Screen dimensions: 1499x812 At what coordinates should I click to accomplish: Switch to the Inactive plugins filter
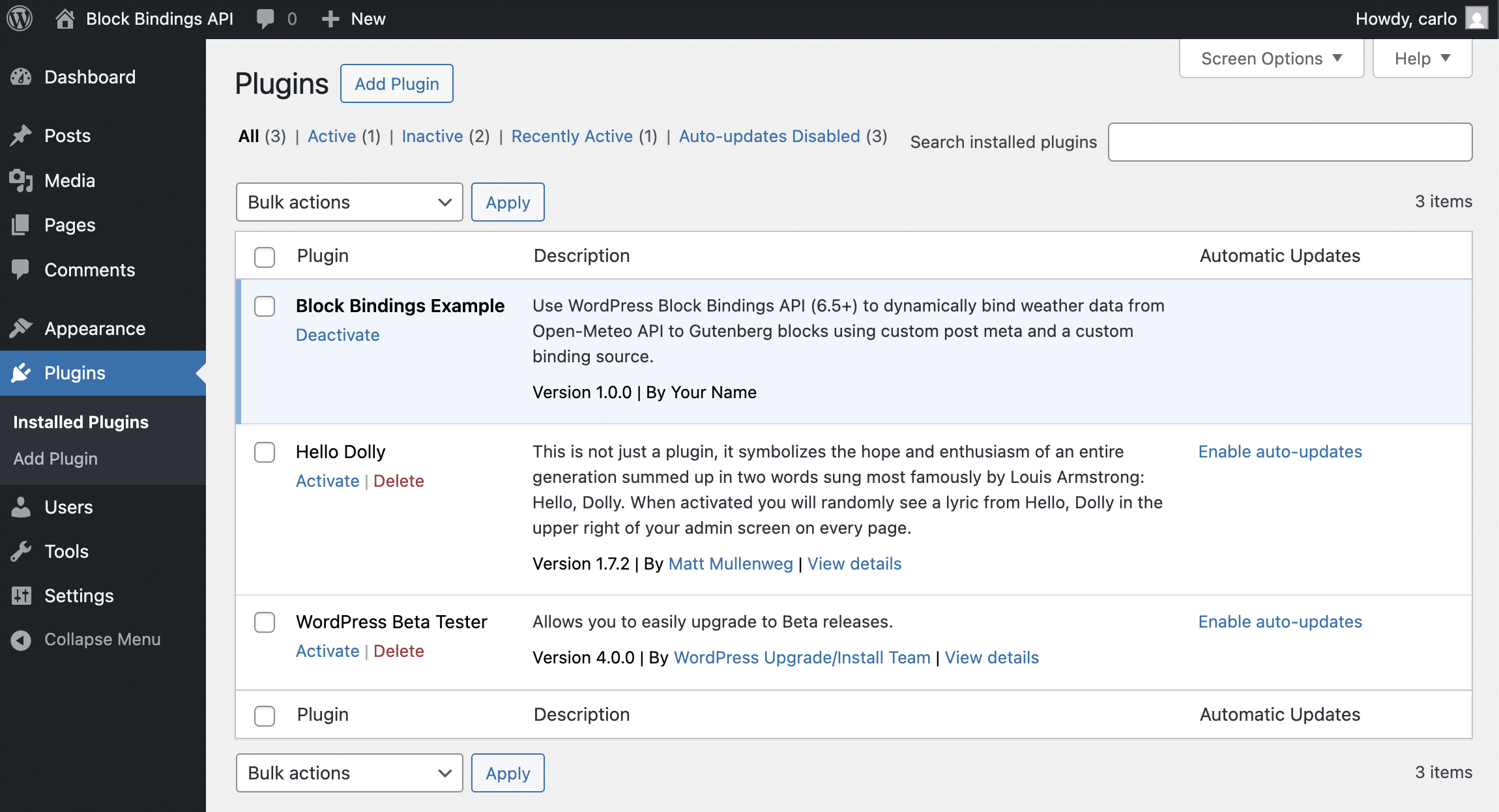pos(433,136)
